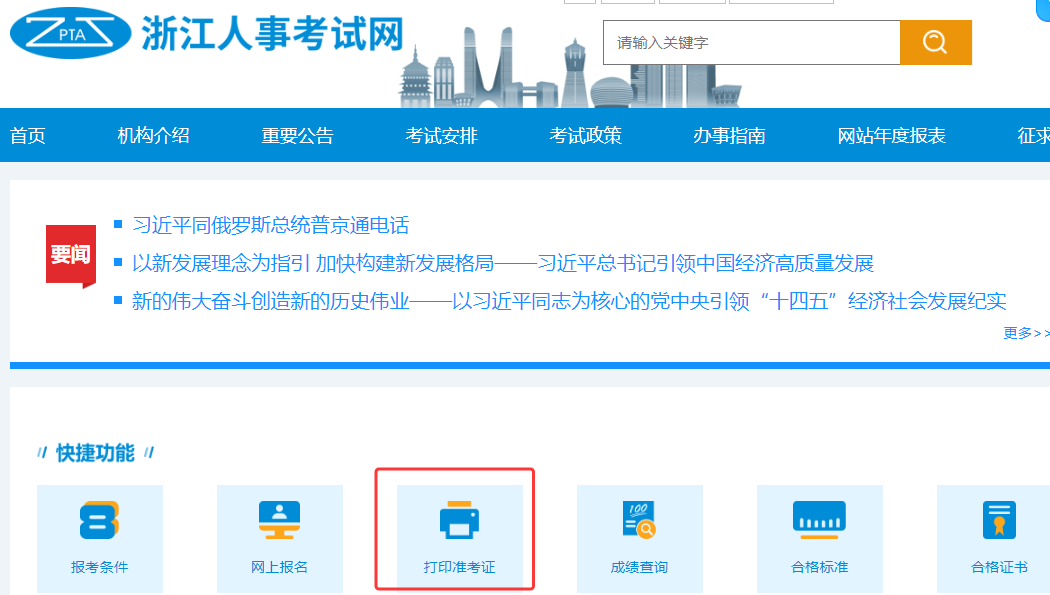1050x595 pixels.
Task: Click the 合格证书 certificate icon
Action: [997, 520]
